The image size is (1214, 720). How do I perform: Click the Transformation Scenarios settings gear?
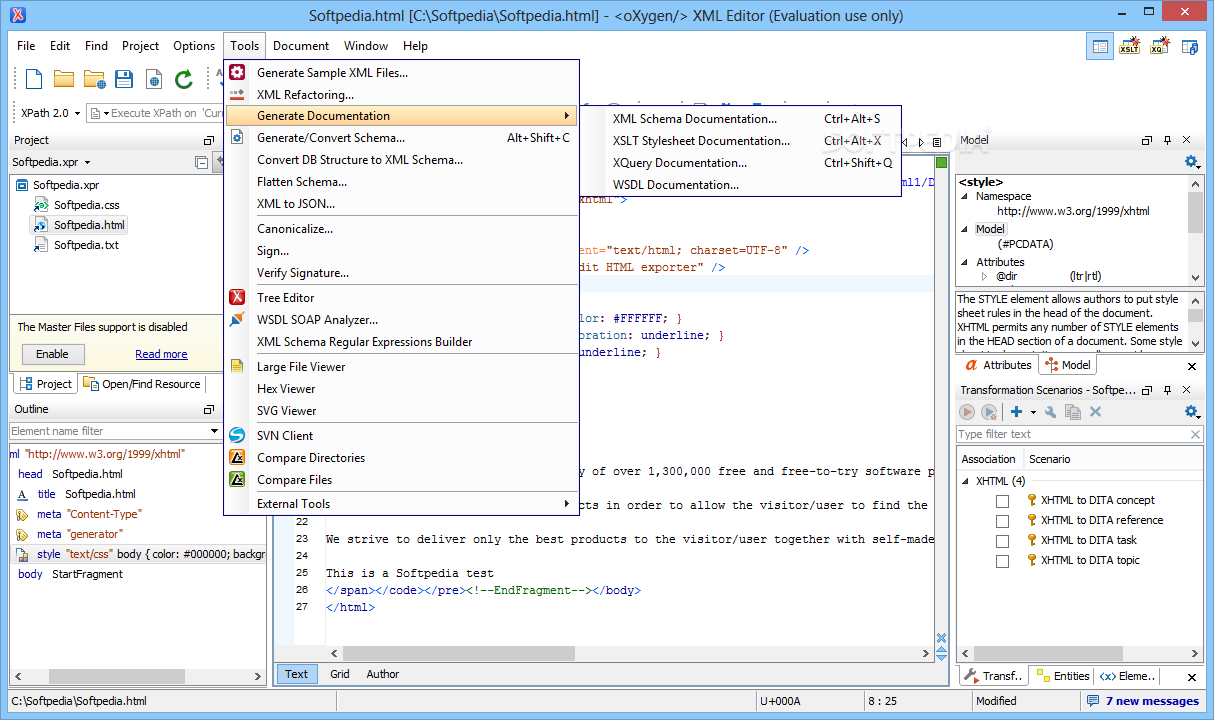(x=1191, y=412)
